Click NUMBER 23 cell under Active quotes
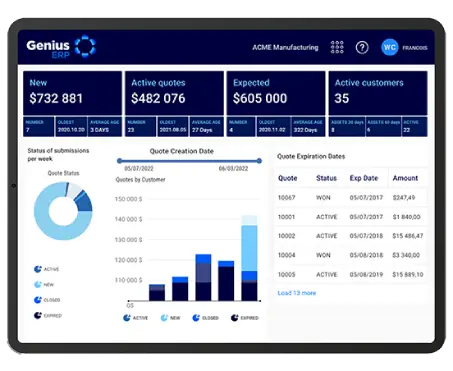The width and height of the screenshot is (453, 371). pyautogui.click(x=141, y=126)
